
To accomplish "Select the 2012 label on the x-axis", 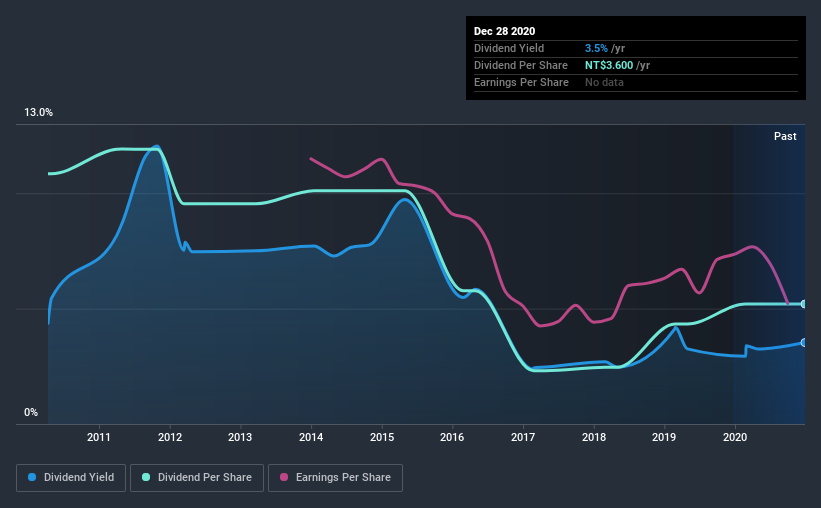I will pos(170,437).
